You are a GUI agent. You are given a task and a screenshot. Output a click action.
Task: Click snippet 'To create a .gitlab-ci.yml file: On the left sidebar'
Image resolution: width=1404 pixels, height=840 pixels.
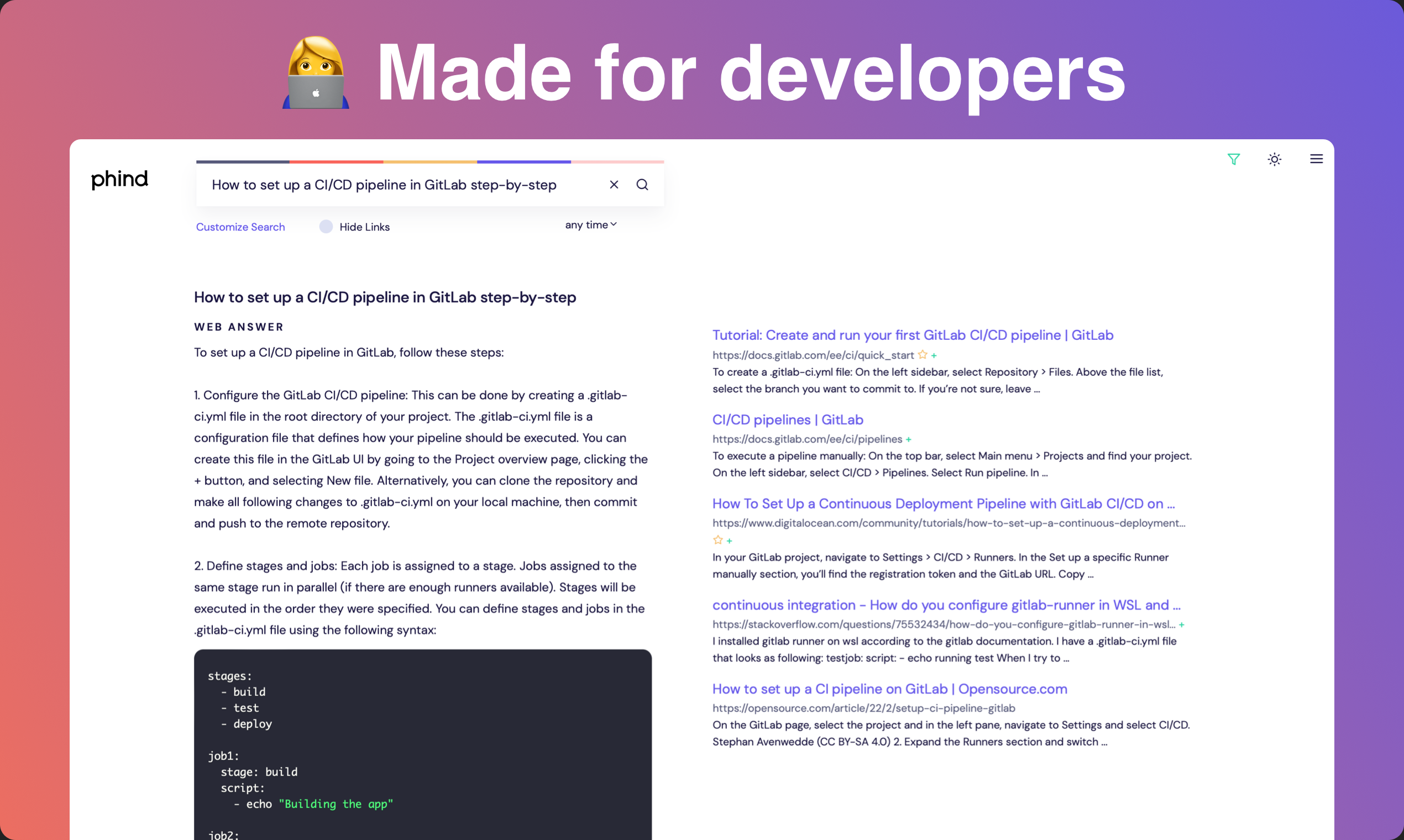tap(937, 380)
